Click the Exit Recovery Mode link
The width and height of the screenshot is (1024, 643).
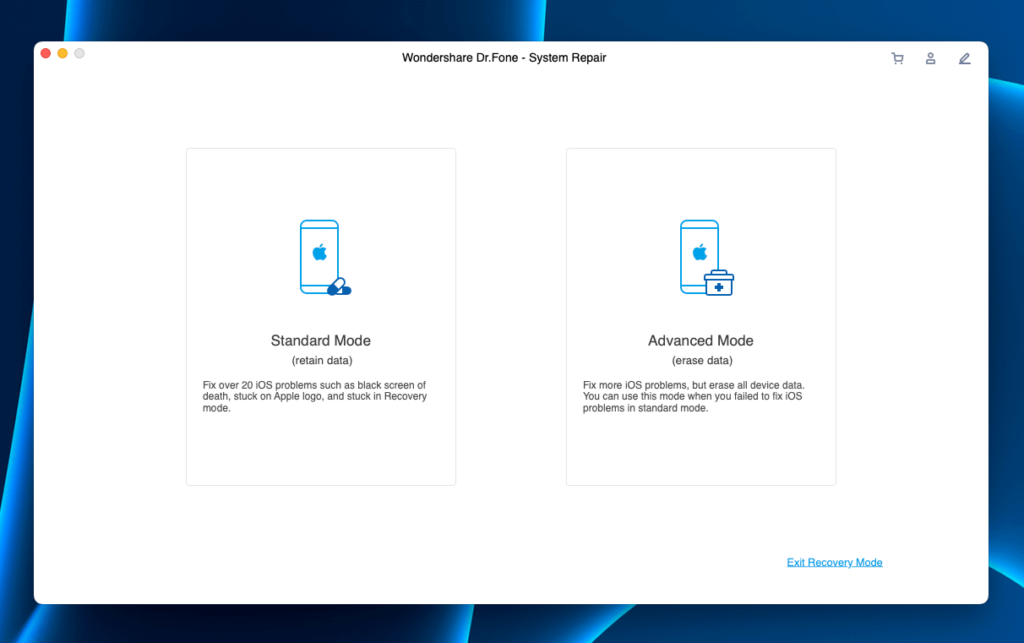click(x=835, y=562)
